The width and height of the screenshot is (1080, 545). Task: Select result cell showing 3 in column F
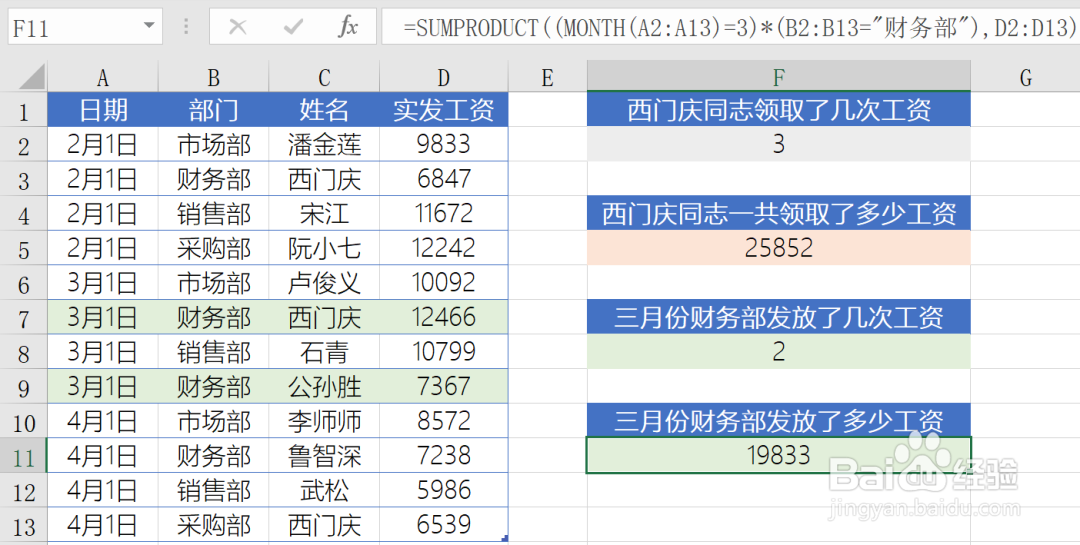pyautogui.click(x=779, y=145)
